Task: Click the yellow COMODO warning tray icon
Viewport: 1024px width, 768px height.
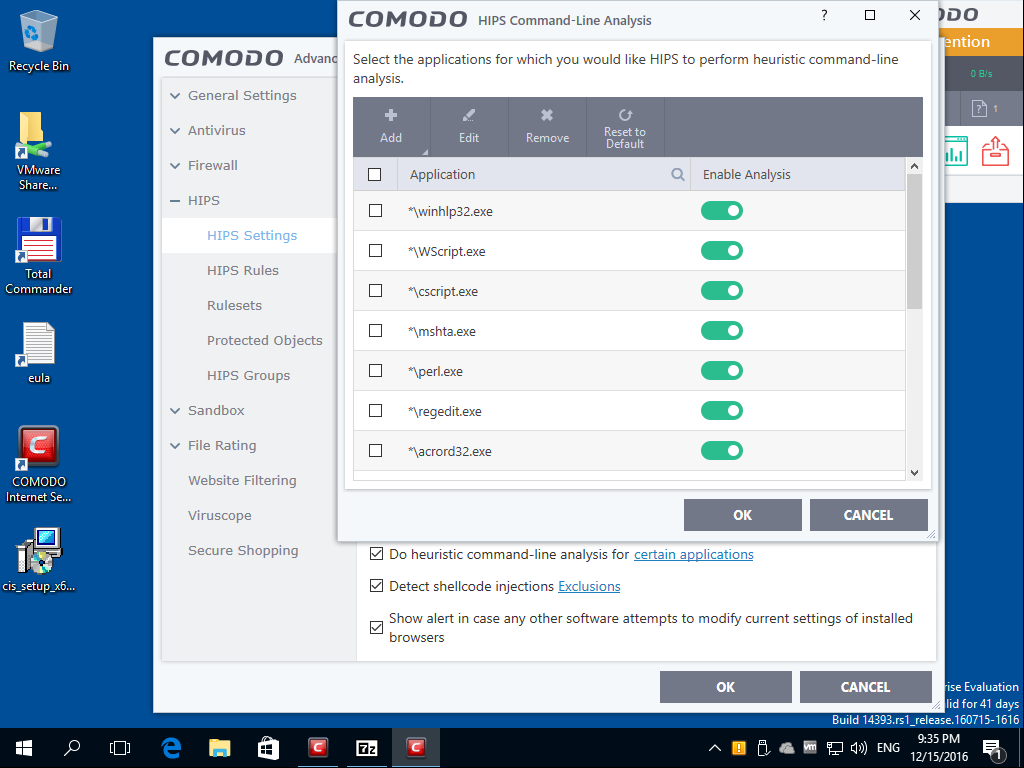Action: (x=739, y=748)
